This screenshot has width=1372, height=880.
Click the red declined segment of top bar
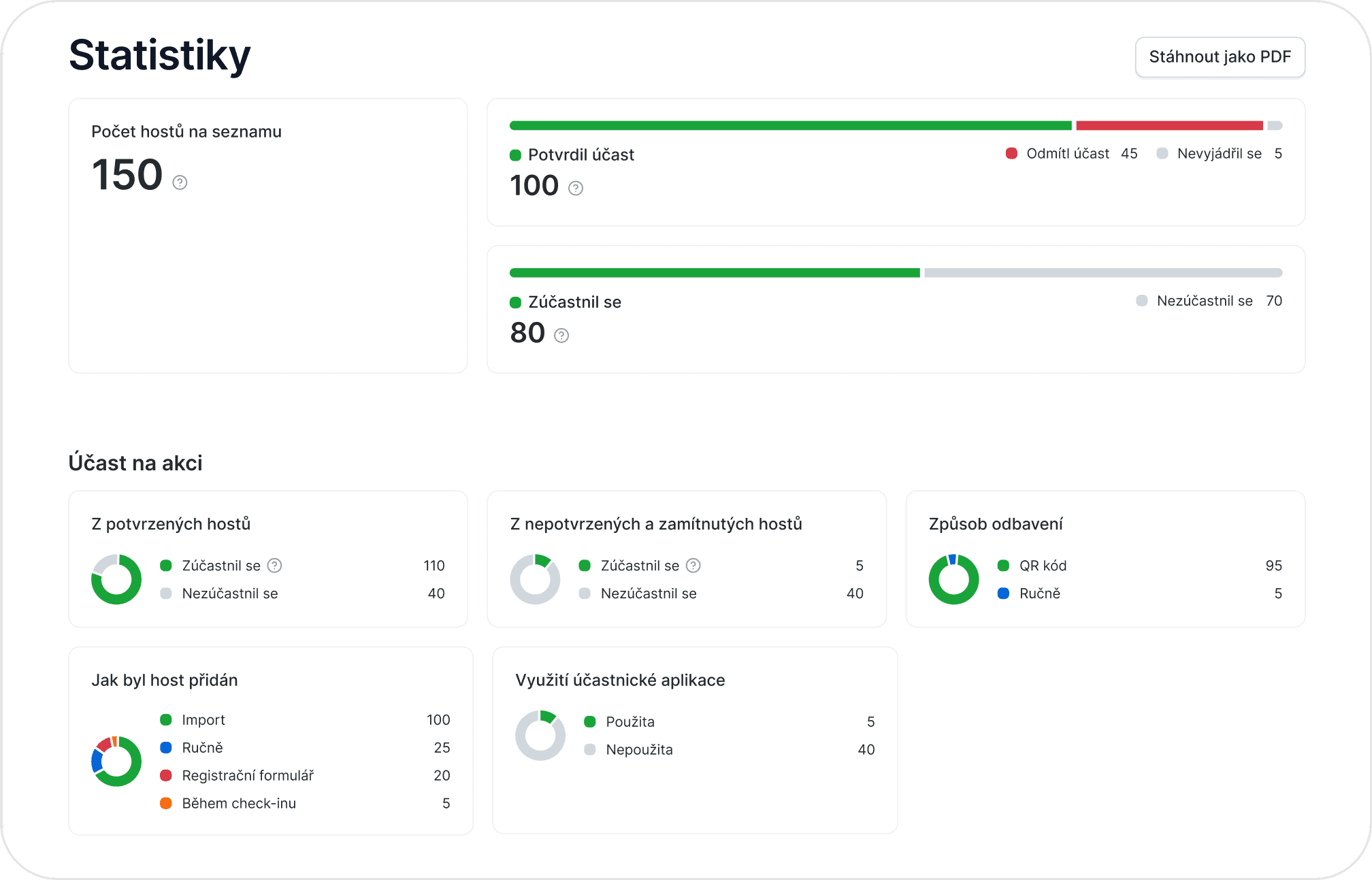coord(1169,125)
